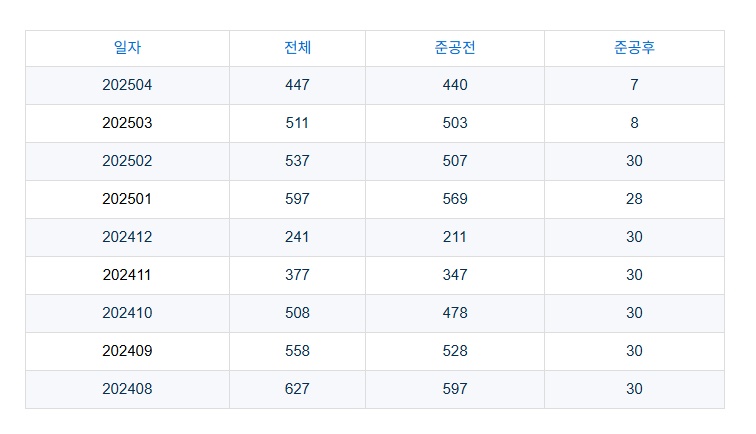Click the 202504 date cell
Screen dimensions: 756x434
coord(127,86)
